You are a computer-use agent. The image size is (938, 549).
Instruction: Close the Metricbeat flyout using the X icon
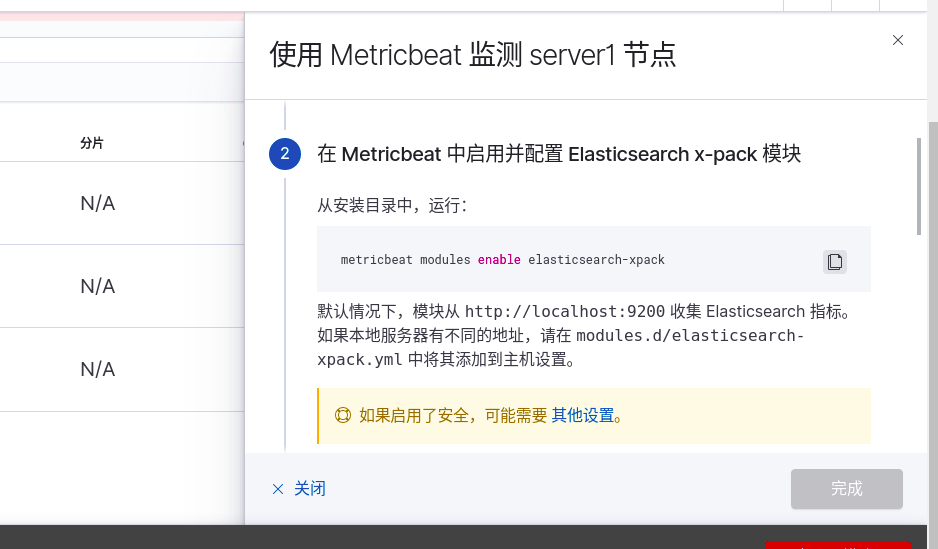pyautogui.click(x=897, y=40)
